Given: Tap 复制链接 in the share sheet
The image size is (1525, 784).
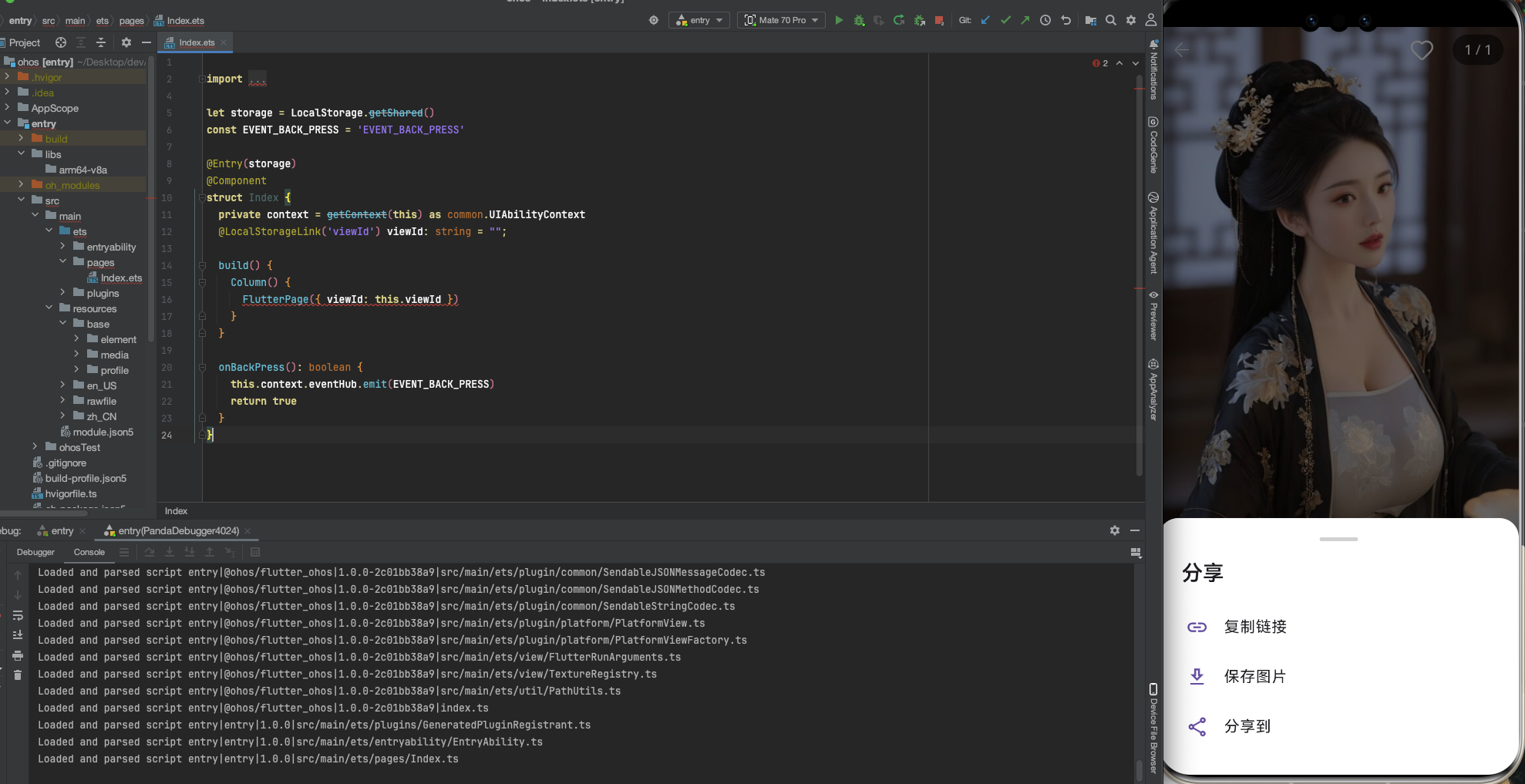Looking at the screenshot, I should tap(1340, 627).
